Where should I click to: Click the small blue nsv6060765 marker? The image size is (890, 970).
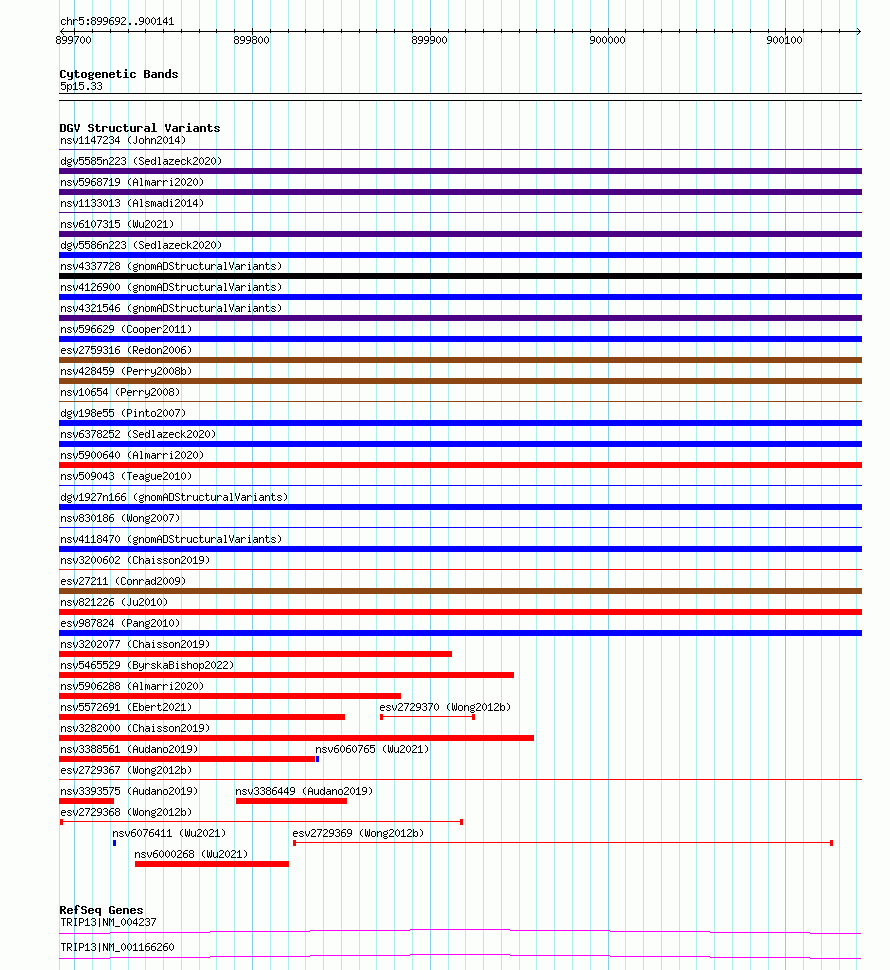[318, 760]
